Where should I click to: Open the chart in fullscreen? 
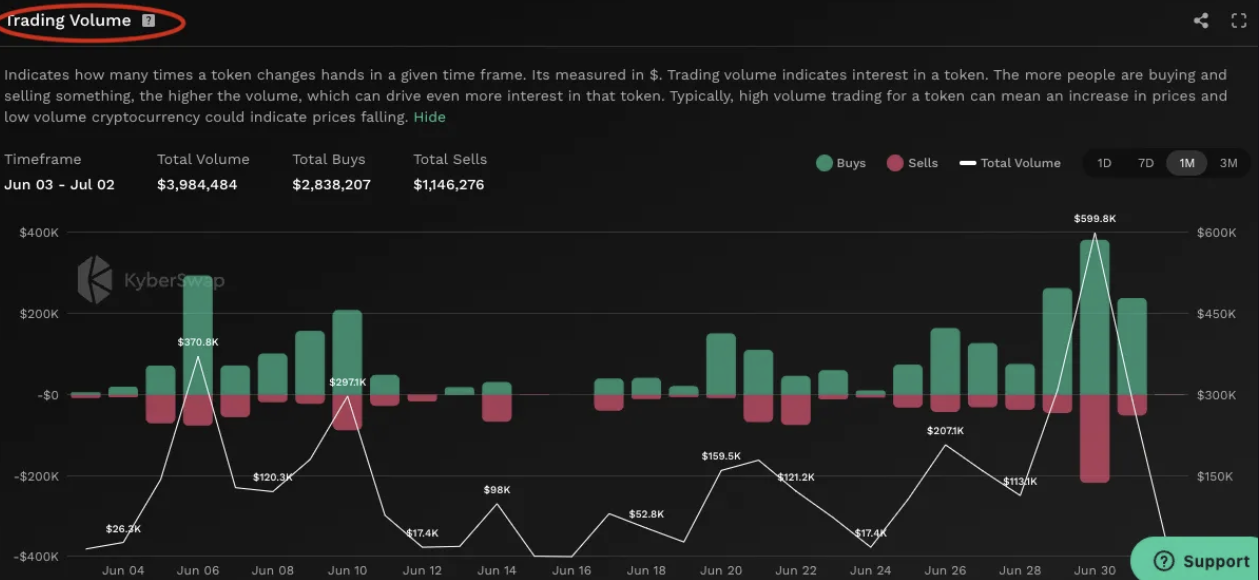point(1238,21)
